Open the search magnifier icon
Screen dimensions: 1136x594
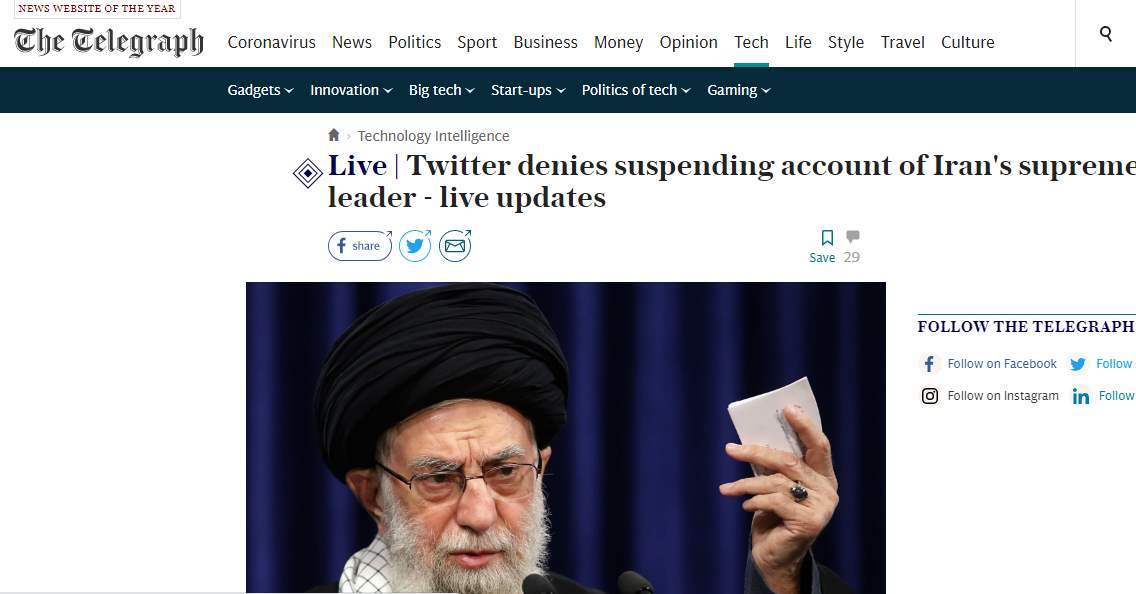coord(1106,33)
